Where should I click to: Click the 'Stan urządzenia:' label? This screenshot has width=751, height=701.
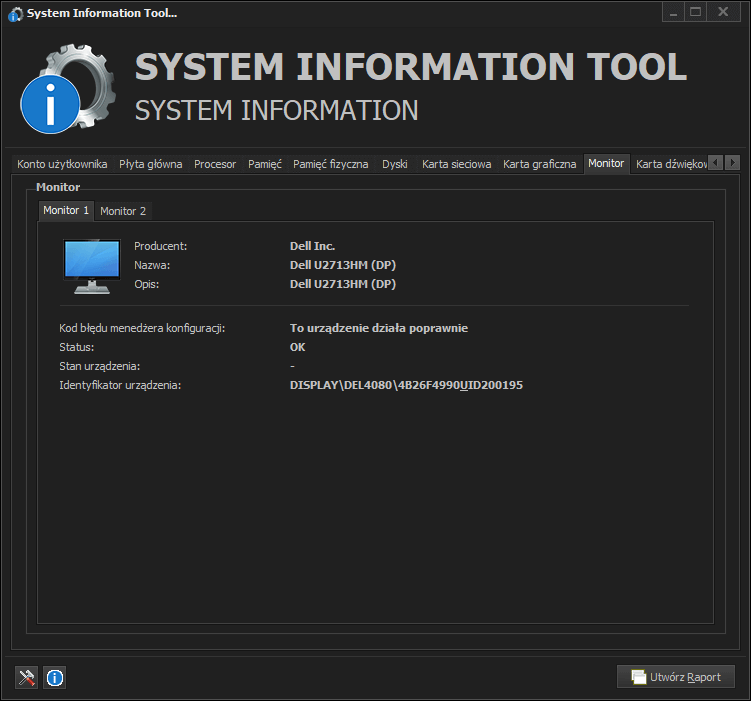coord(100,366)
